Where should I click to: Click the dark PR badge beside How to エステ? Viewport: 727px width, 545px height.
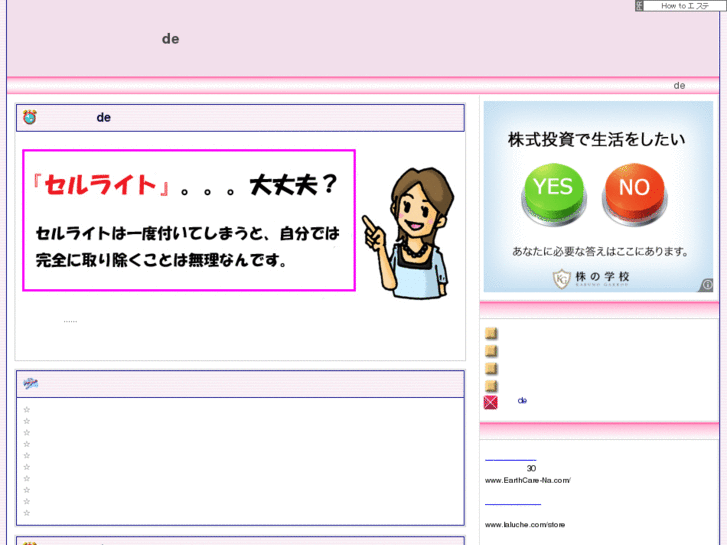point(639,6)
